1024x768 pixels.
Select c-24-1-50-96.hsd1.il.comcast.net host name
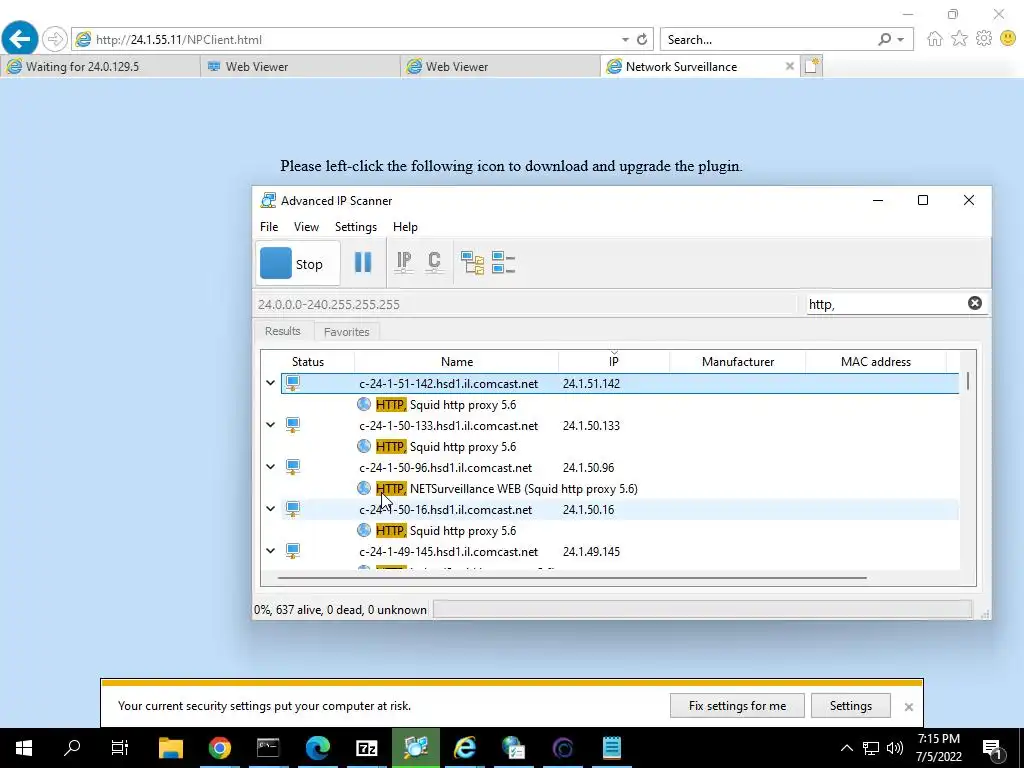[445, 468]
